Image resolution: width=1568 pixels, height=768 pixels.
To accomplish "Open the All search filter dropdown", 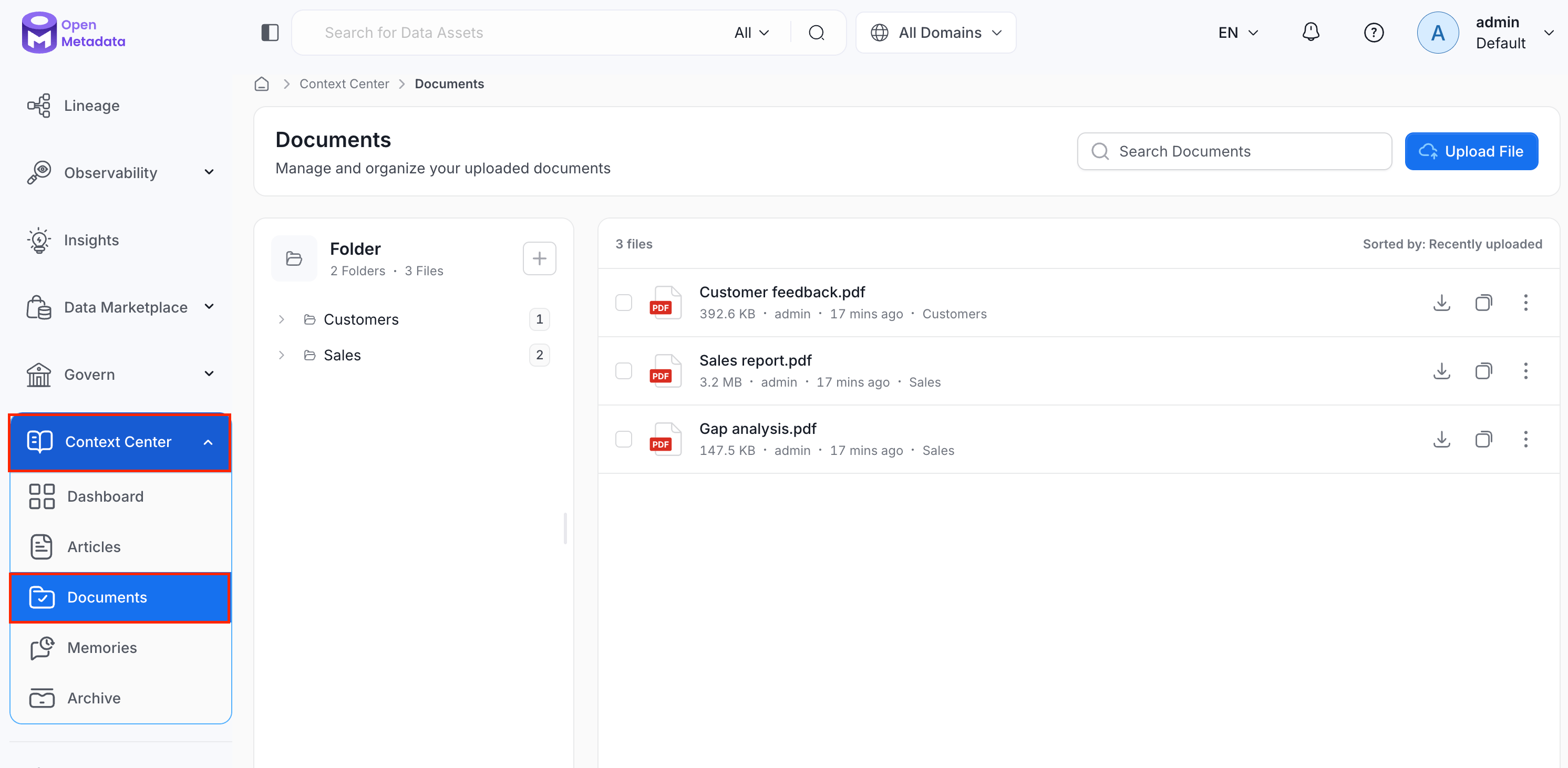I will click(x=752, y=33).
